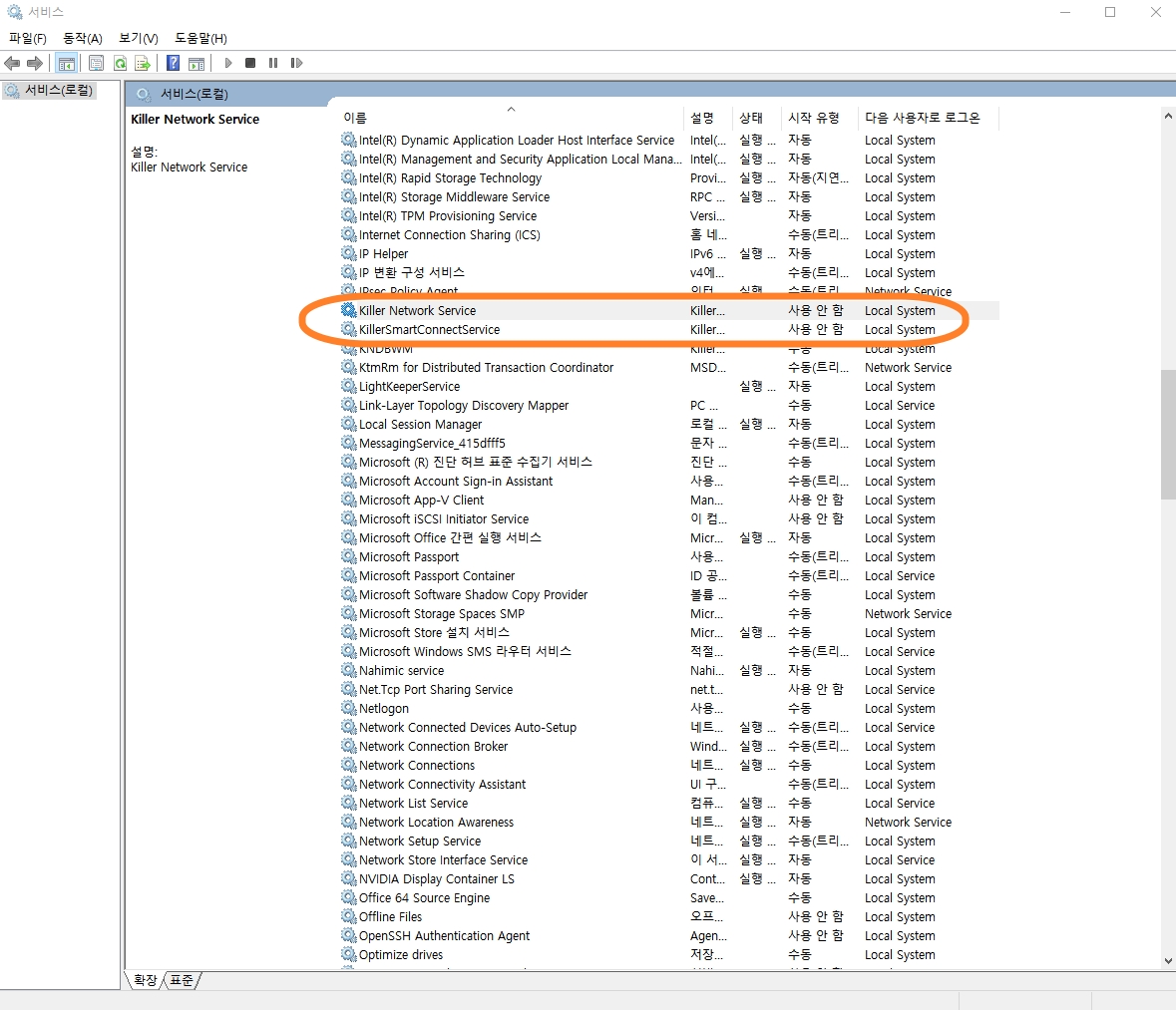Image resolution: width=1176 pixels, height=1010 pixels.
Task: Select KtmRm for Distributed Transaction Coordinator
Action: [x=669, y=368]
